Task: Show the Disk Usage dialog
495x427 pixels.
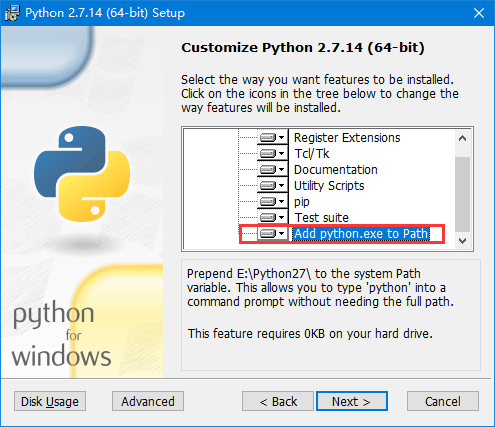Action: click(50, 401)
